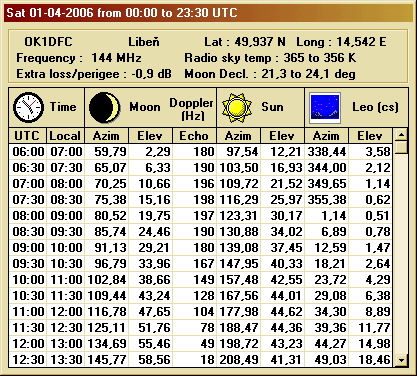Screen dimensions: 417x376
Task: Click Moon elevation value 58,56
Action: click(x=151, y=360)
